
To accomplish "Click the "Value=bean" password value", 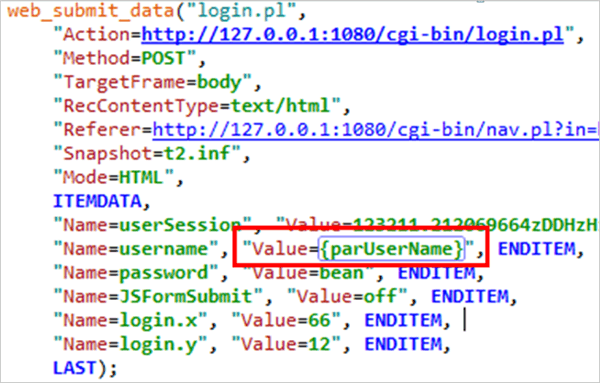I will coord(308,273).
